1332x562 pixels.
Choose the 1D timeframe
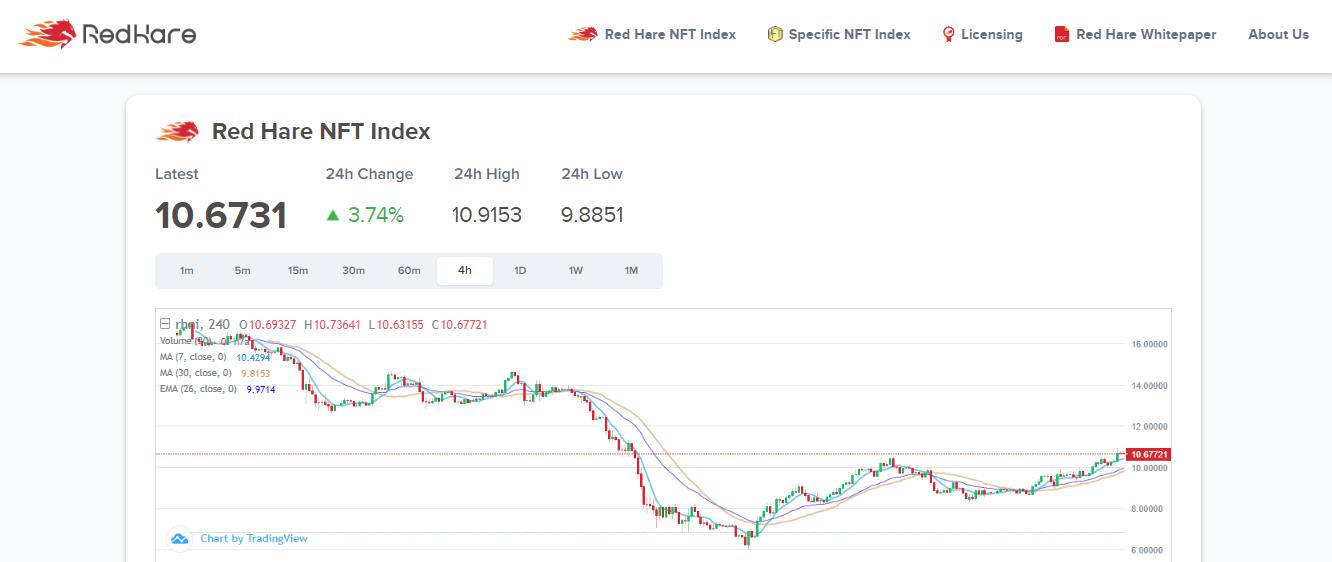coord(520,271)
